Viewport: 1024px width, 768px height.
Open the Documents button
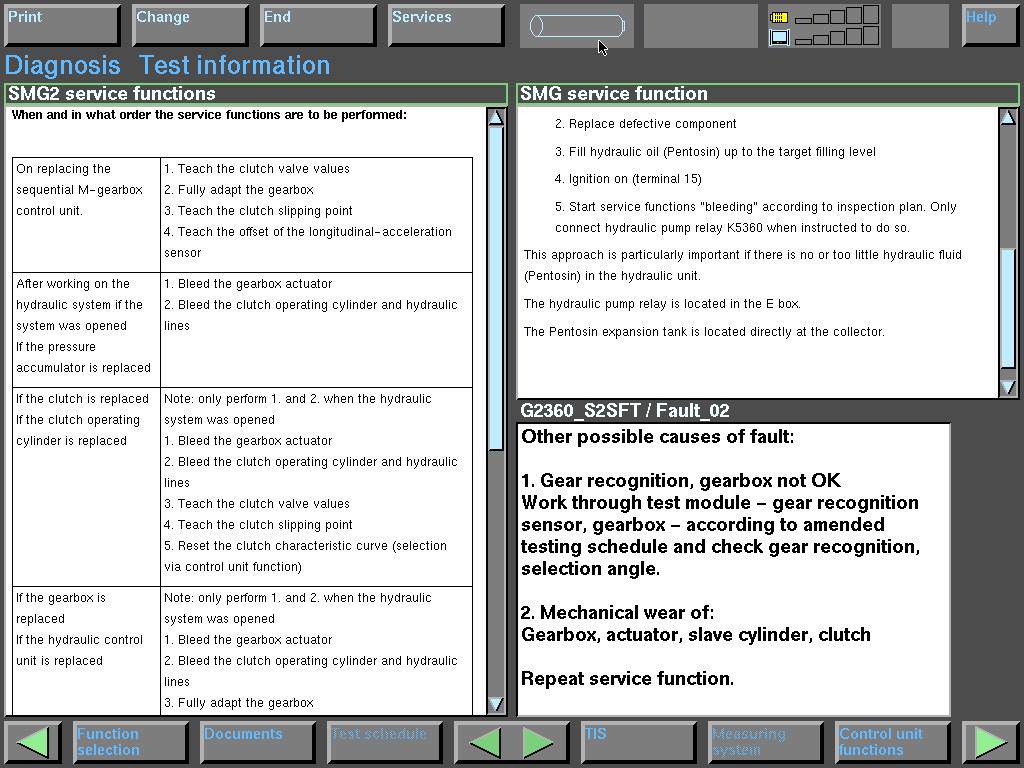pyautogui.click(x=258, y=742)
